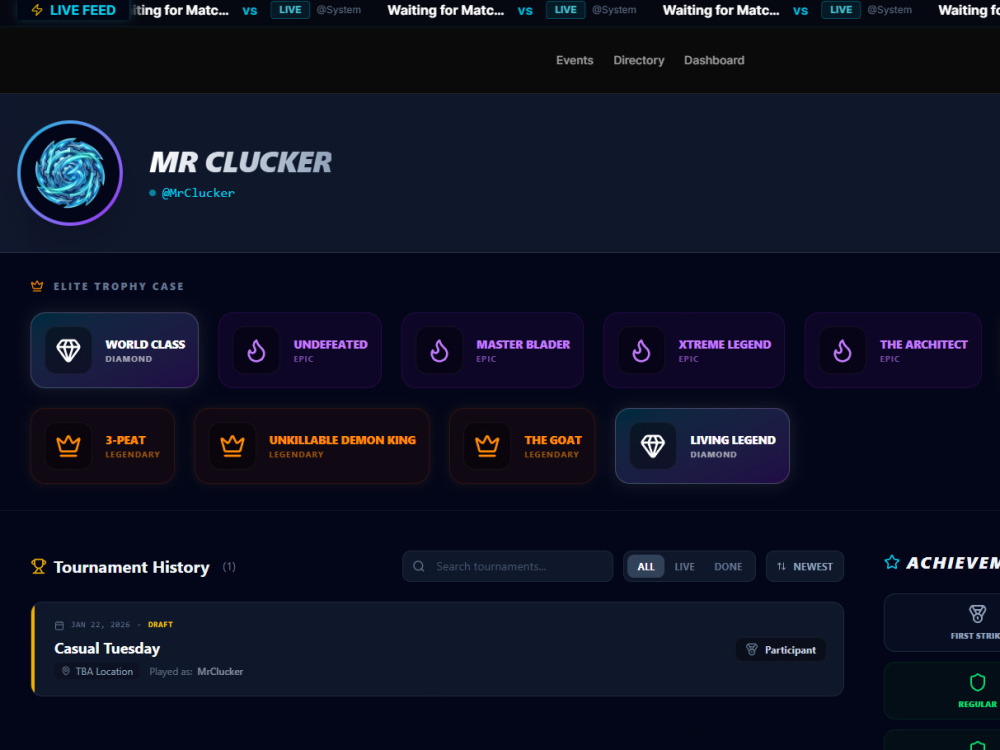This screenshot has width=1000, height=750.
Task: Click the Unkillable Demon King label
Action: [342, 440]
